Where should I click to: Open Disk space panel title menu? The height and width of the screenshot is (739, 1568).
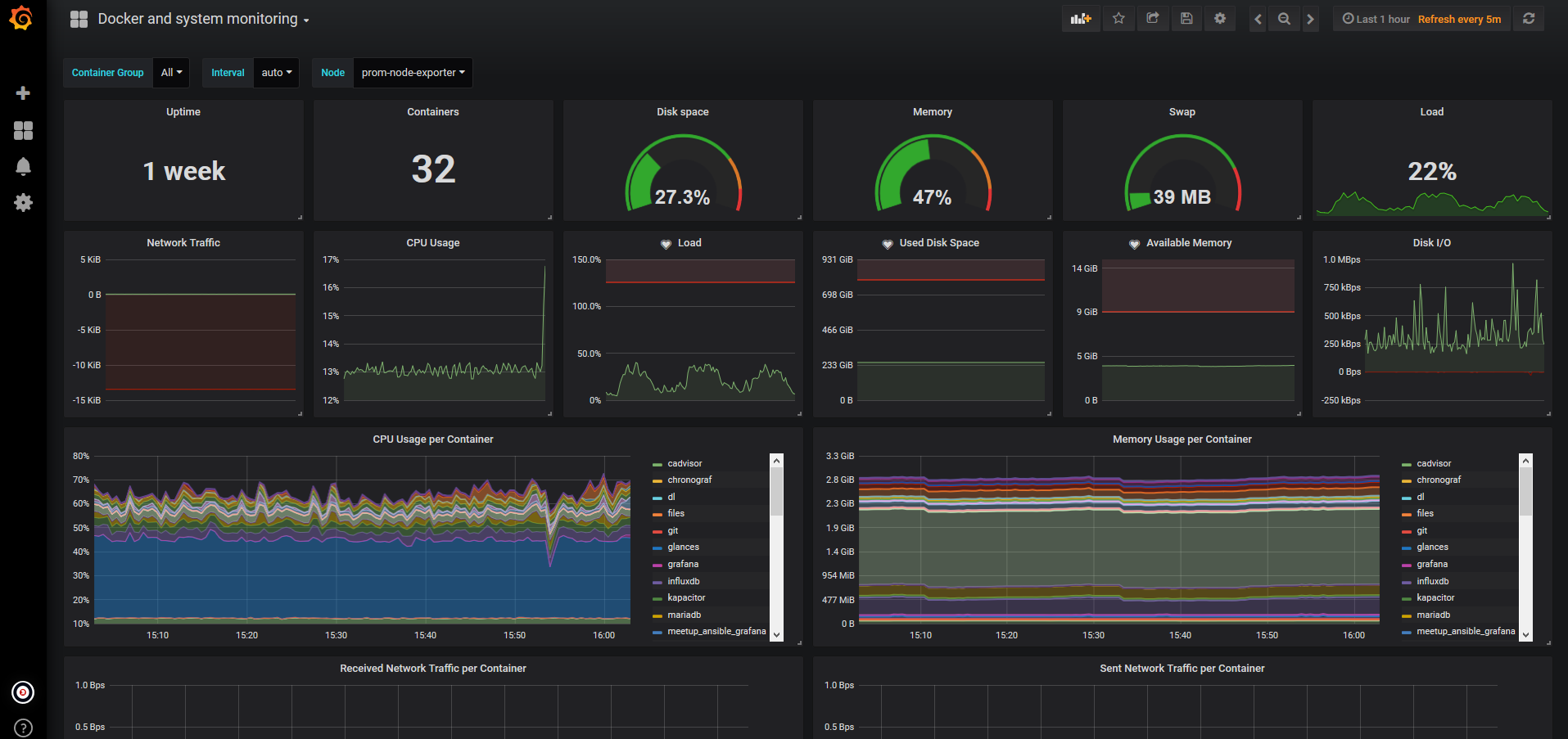(x=683, y=112)
